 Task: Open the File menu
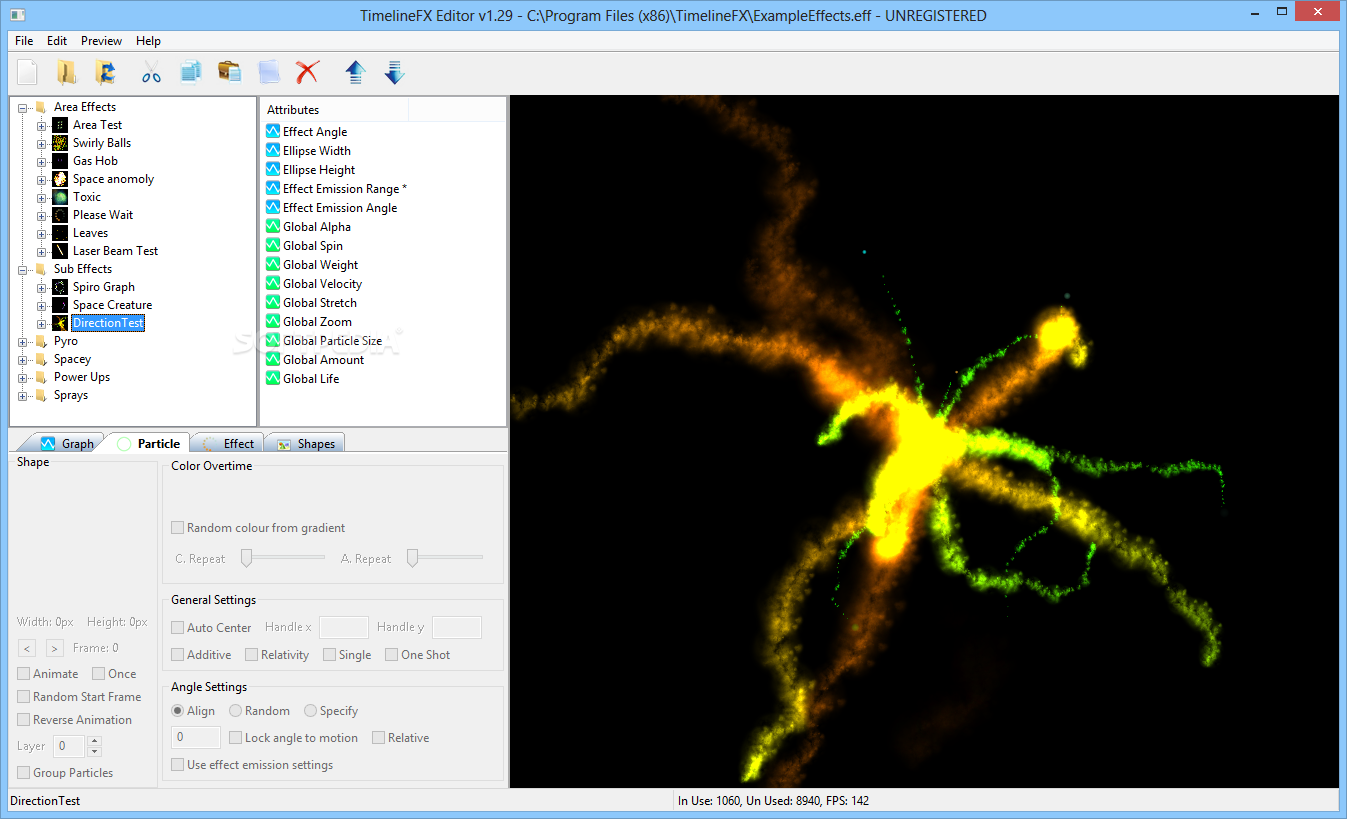point(24,41)
